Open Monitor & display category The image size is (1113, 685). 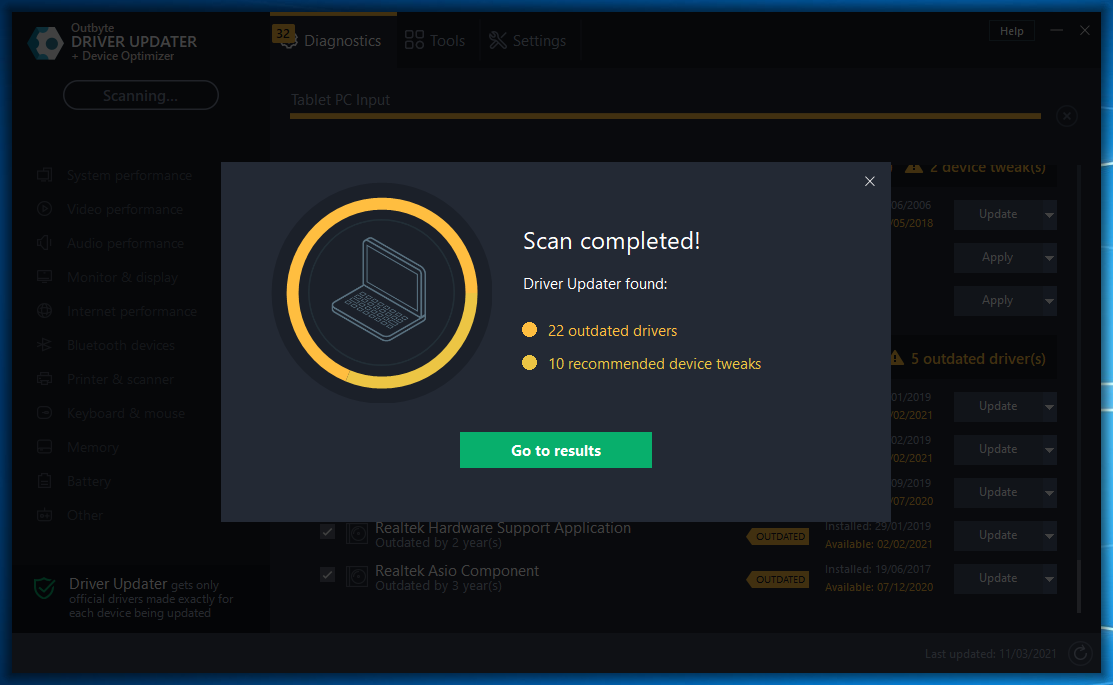[122, 278]
